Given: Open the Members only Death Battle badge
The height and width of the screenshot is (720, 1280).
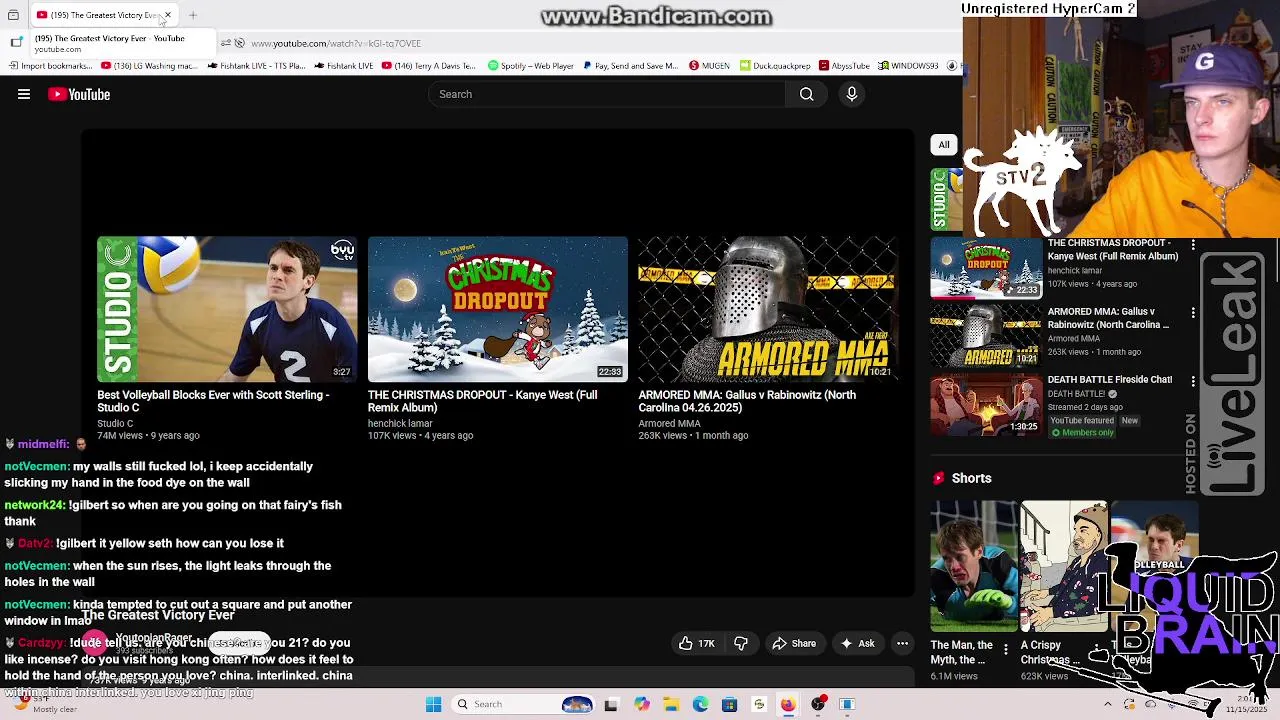Looking at the screenshot, I should point(1082,432).
